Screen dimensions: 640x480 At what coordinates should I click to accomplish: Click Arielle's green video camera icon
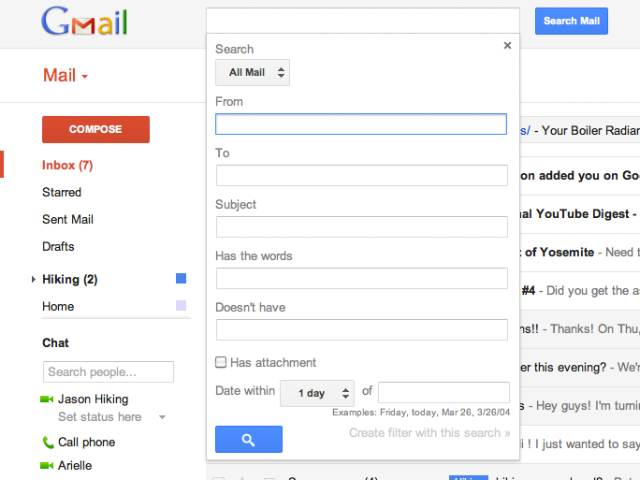[x=47, y=465]
